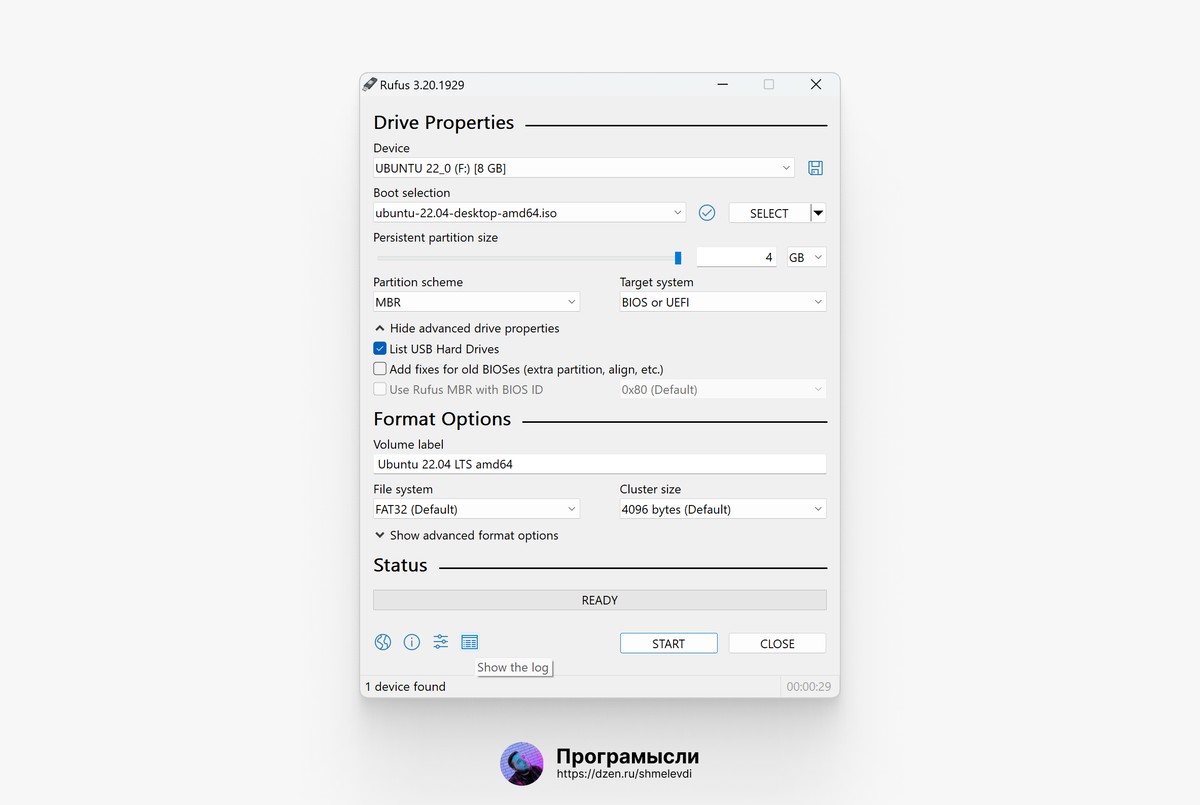Open SELECT button split arrow
Image resolution: width=1200 pixels, height=805 pixels.
pyautogui.click(x=818, y=213)
